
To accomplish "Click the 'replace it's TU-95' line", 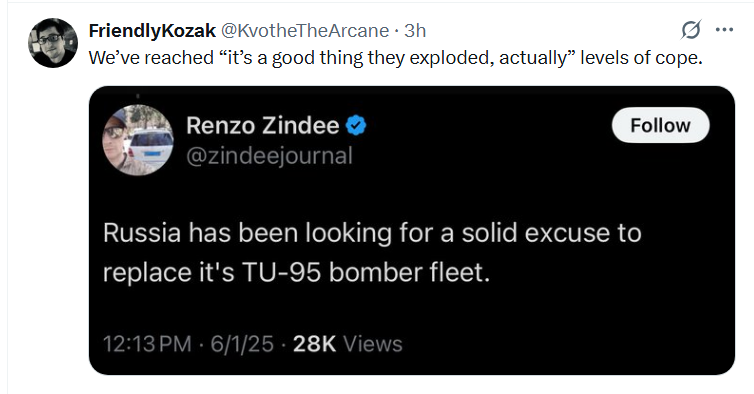I will tap(296, 273).
